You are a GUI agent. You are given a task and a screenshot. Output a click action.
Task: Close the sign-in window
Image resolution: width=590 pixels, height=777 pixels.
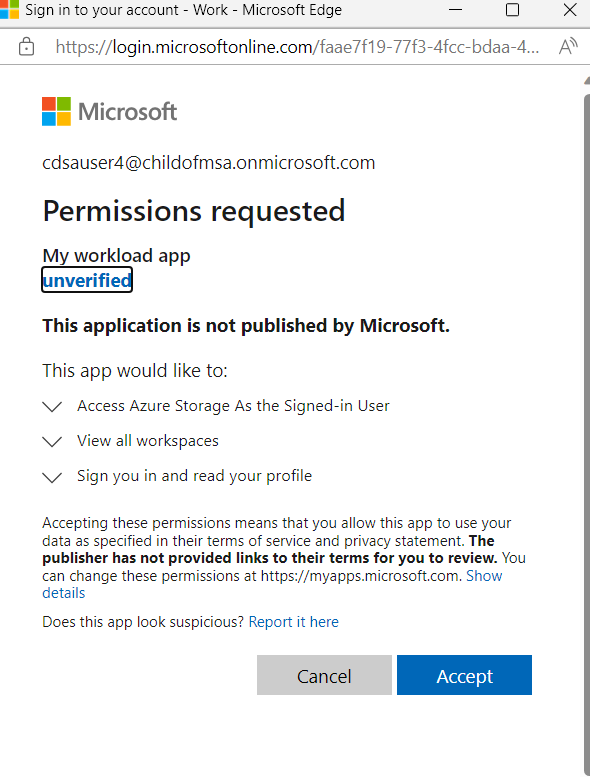[570, 9]
